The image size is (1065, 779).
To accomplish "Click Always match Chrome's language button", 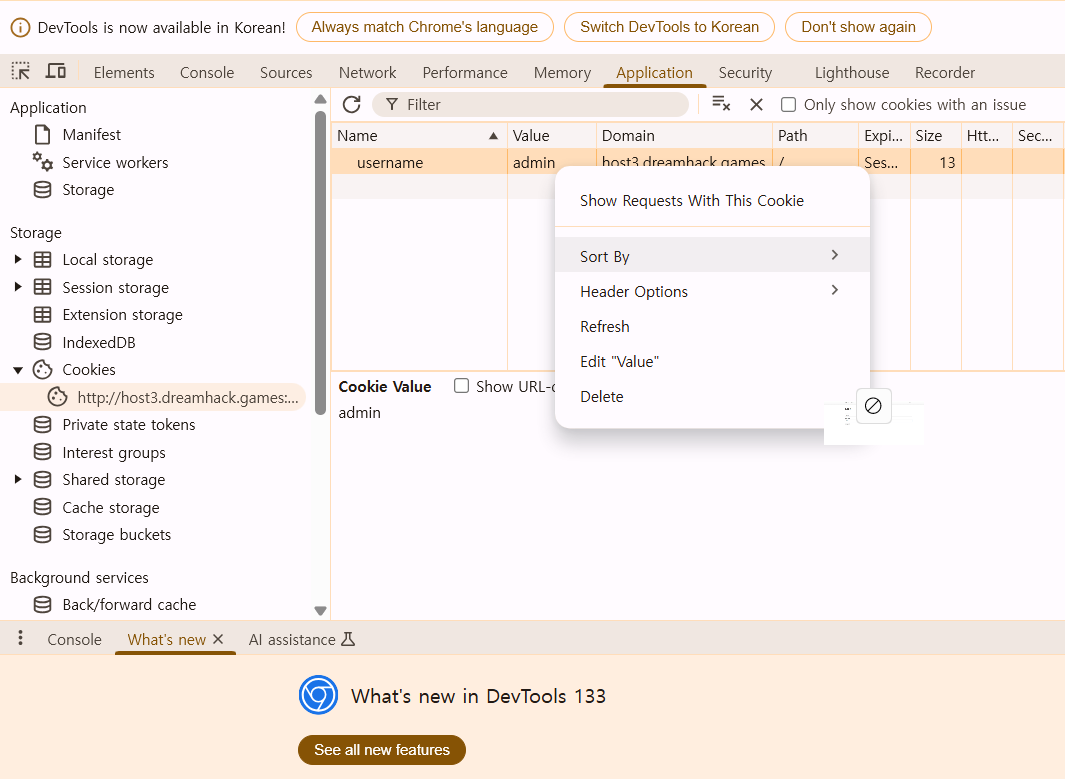I will tap(425, 27).
